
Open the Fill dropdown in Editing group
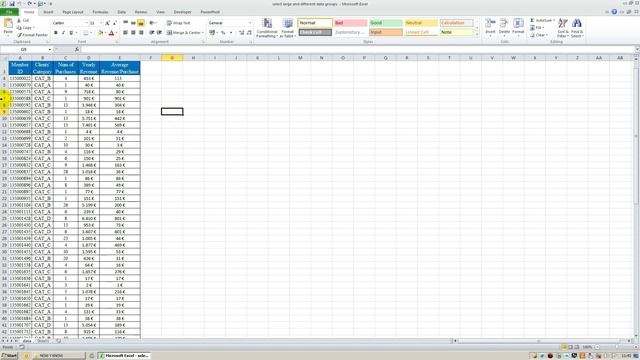tap(537, 28)
